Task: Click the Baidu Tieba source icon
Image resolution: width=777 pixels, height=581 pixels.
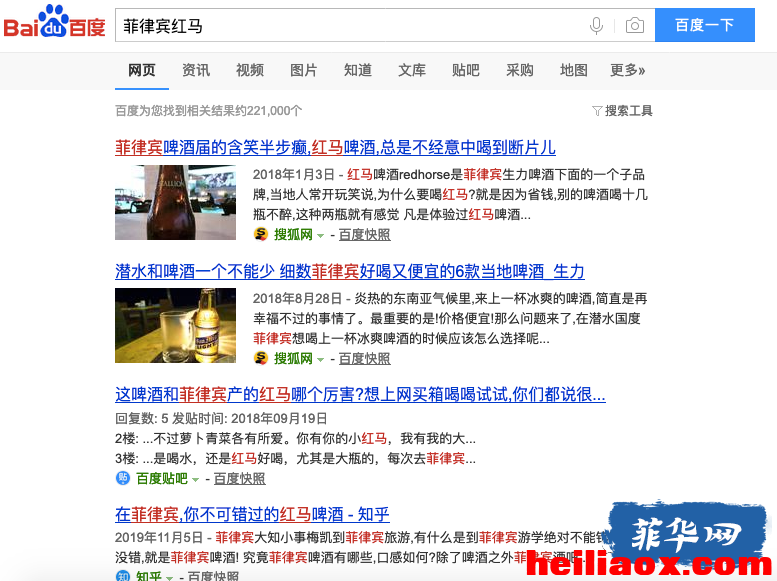Action: click(122, 478)
